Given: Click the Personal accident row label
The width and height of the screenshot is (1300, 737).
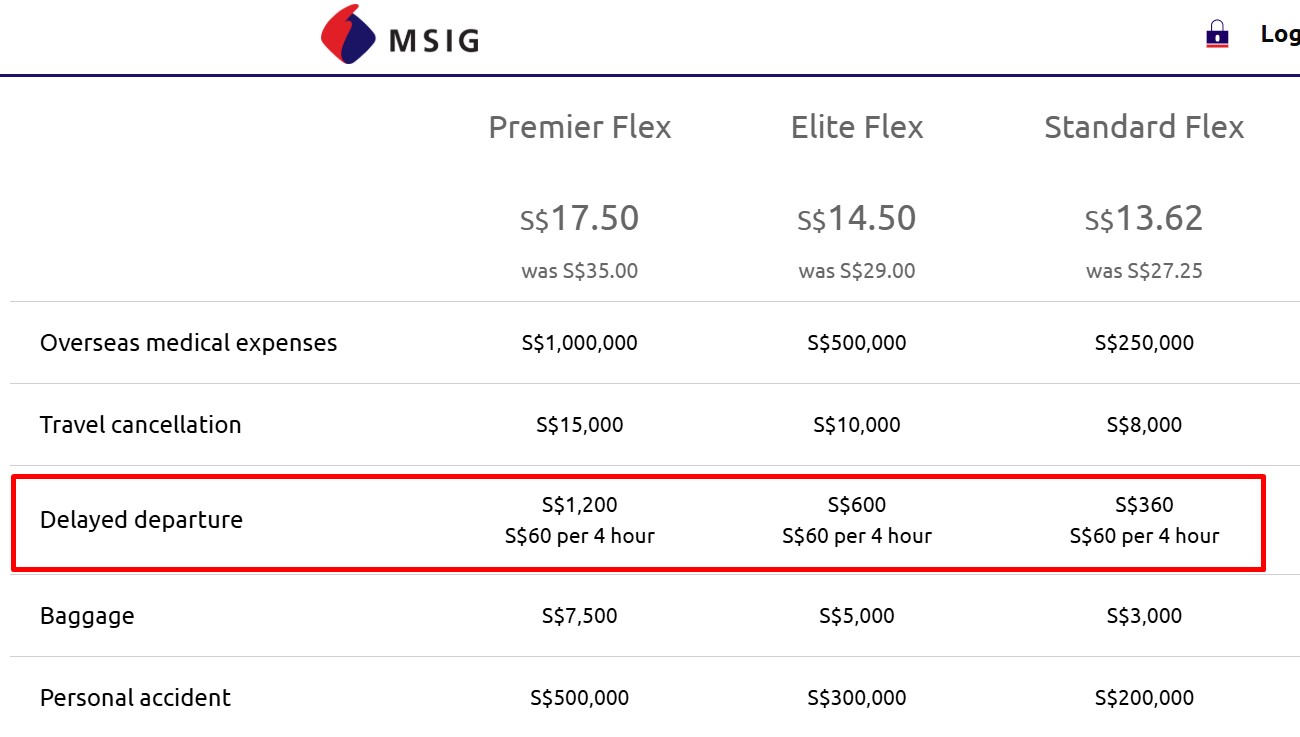Looking at the screenshot, I should click(135, 698).
